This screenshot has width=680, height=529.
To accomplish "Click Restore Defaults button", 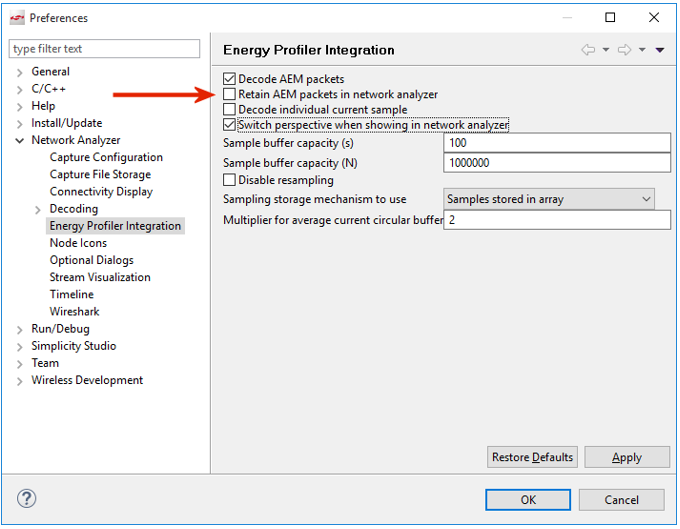I will tap(532, 457).
